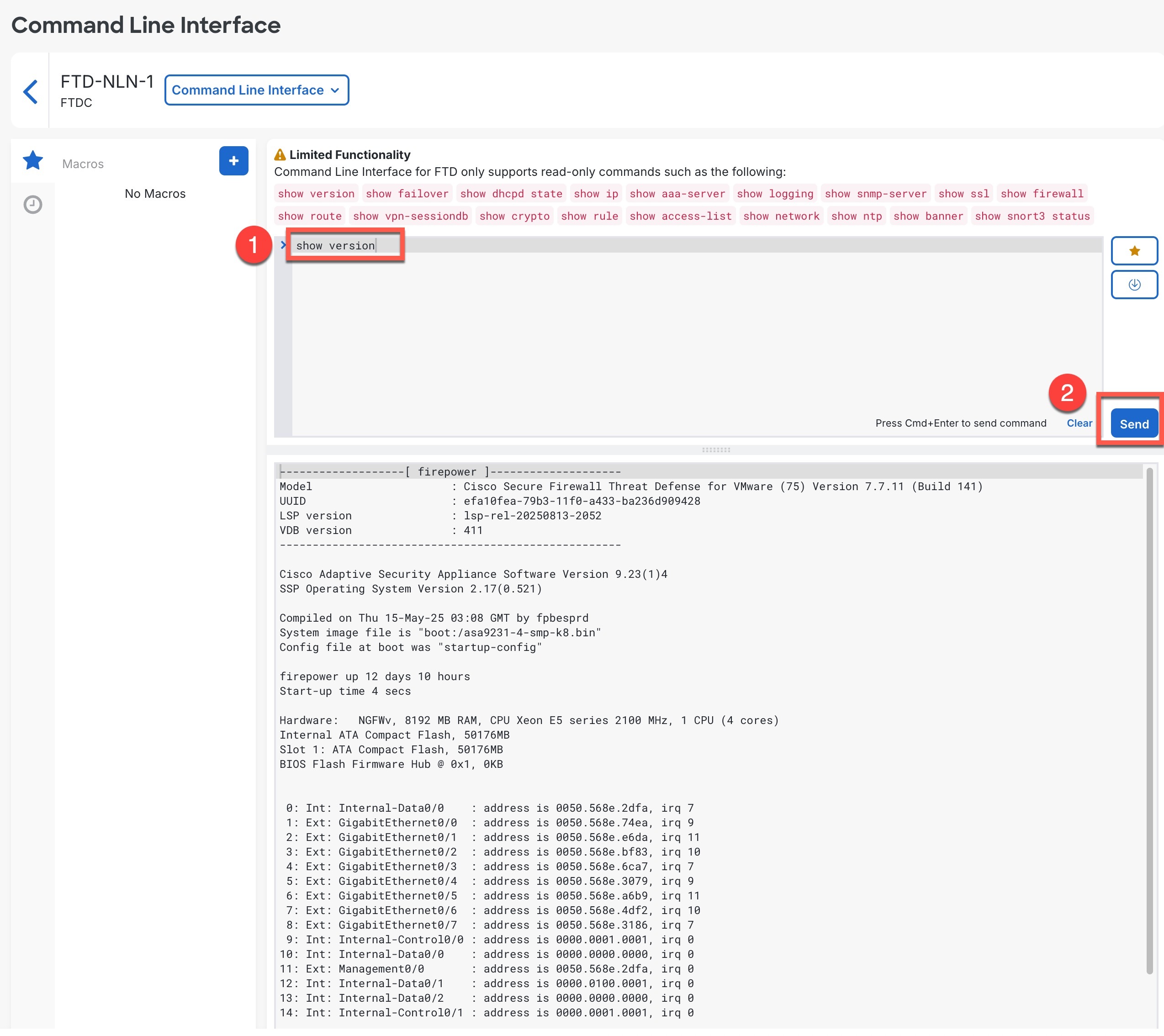The height and width of the screenshot is (1036, 1164).
Task: Pick the 'show ntp' command chip
Action: 856,217
